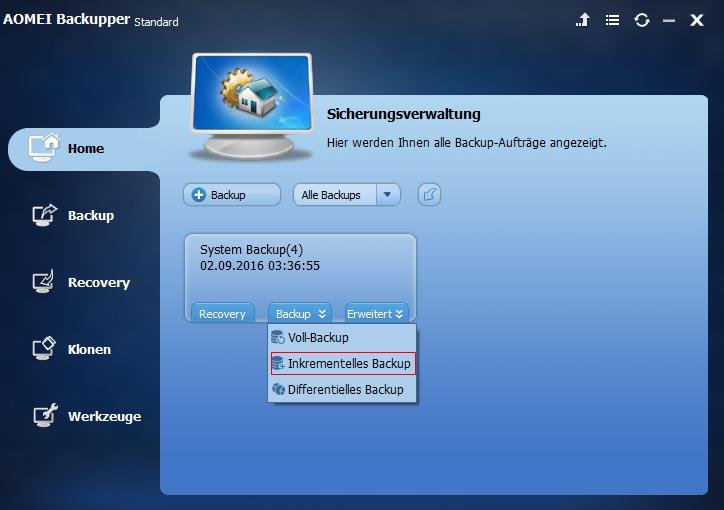Click the Alle Backups dropdown arrow
The height and width of the screenshot is (510, 724).
click(x=387, y=195)
